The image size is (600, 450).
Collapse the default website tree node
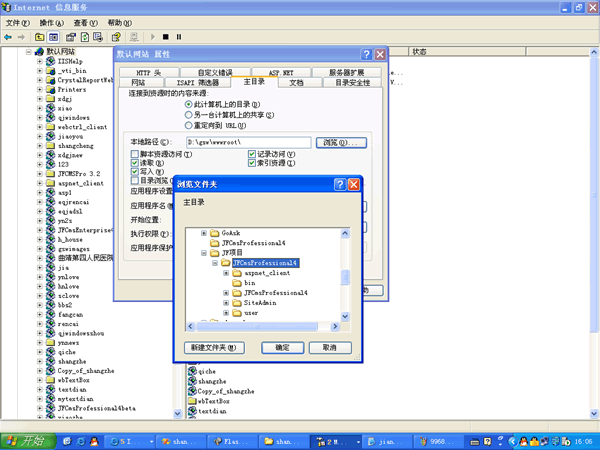[28, 52]
